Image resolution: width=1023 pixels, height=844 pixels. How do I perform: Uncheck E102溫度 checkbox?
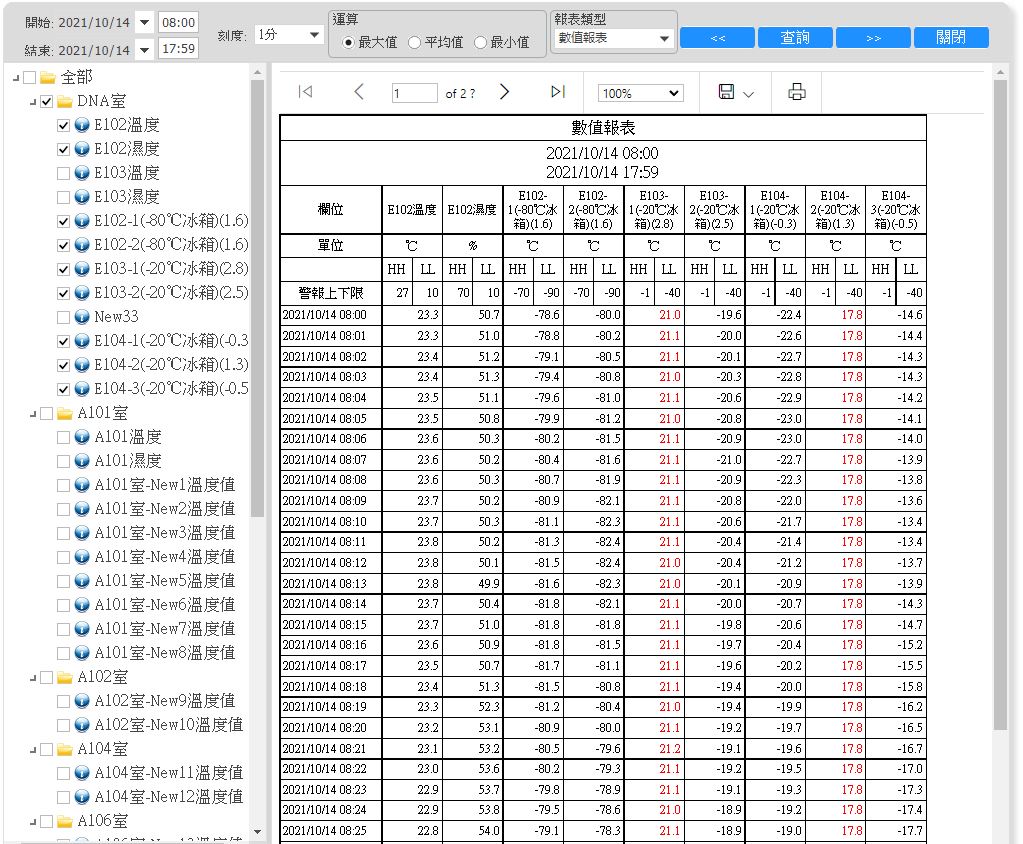point(63,125)
